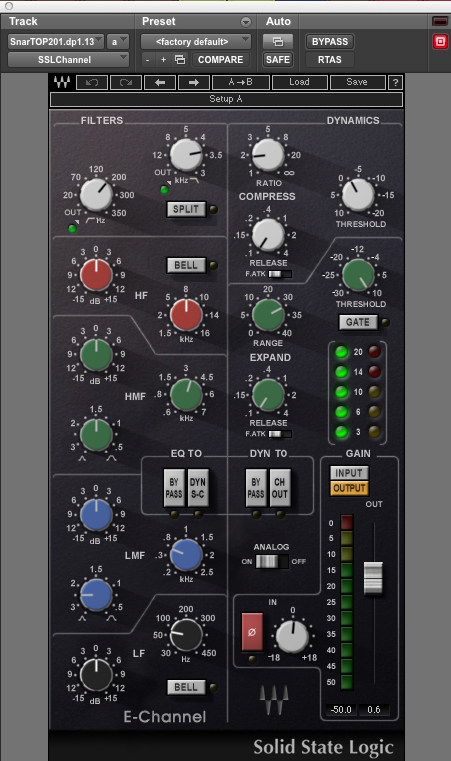Screen dimensions: 451x761
Task: Adjust the compressor RATIO knob
Action: pos(267,155)
